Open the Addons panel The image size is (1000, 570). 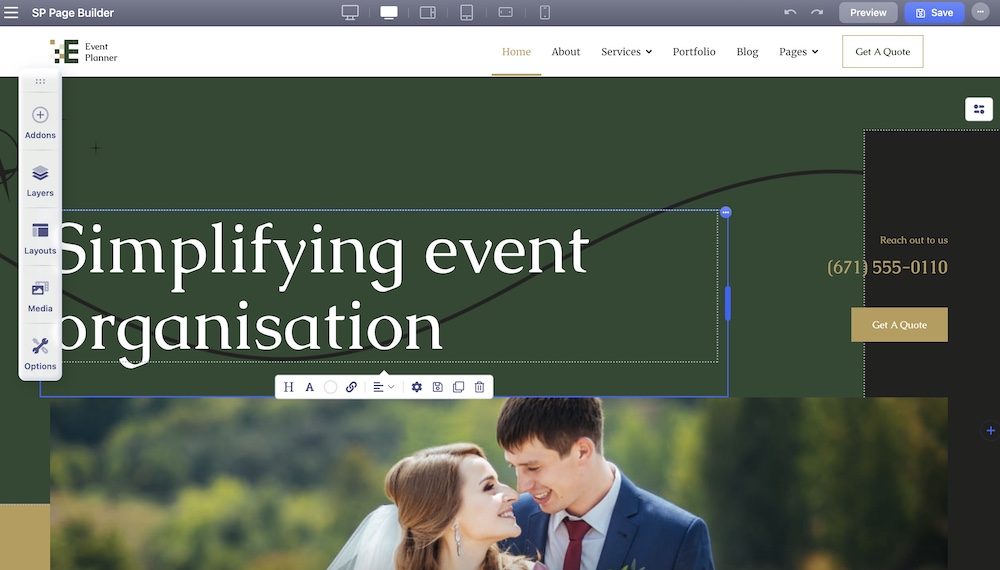pyautogui.click(x=40, y=122)
